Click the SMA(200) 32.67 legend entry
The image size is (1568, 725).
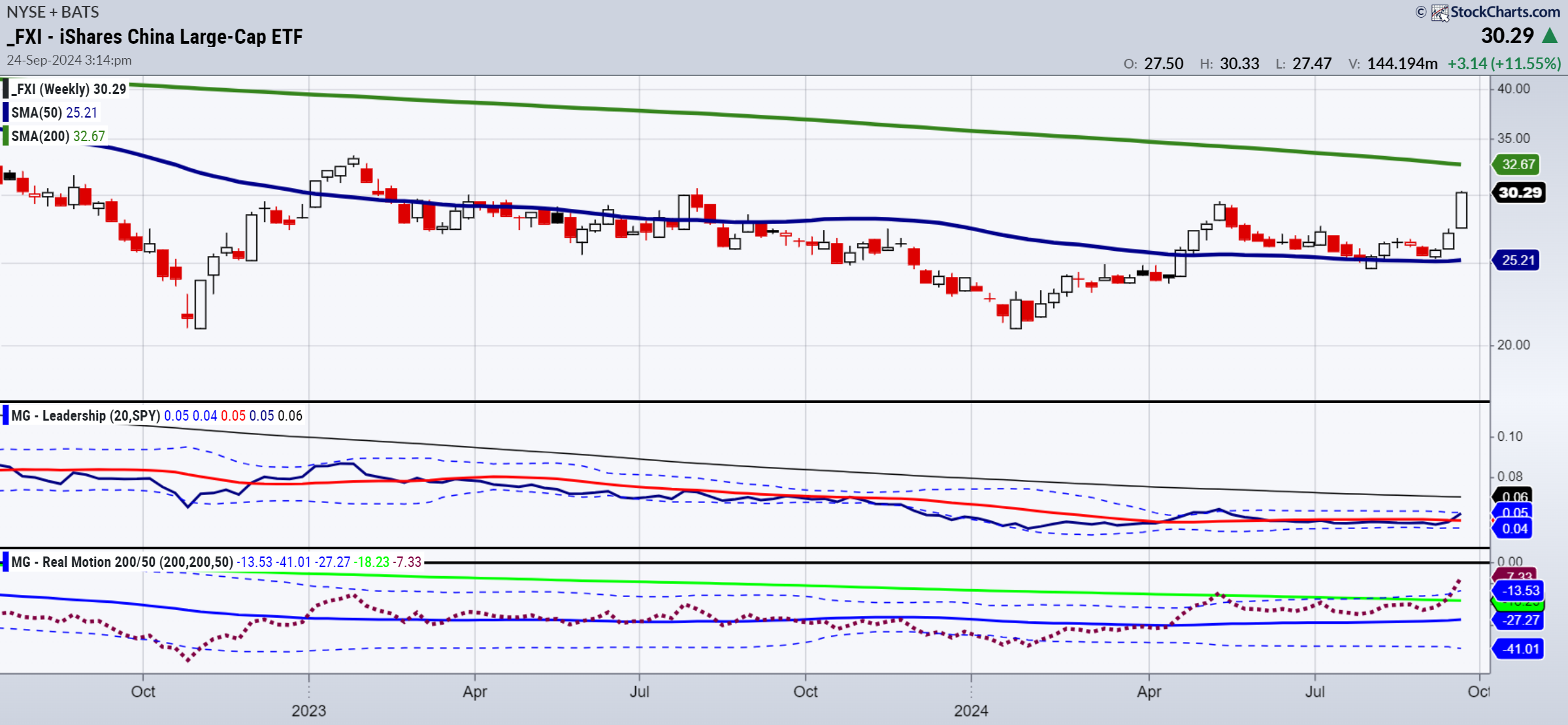tap(58, 136)
